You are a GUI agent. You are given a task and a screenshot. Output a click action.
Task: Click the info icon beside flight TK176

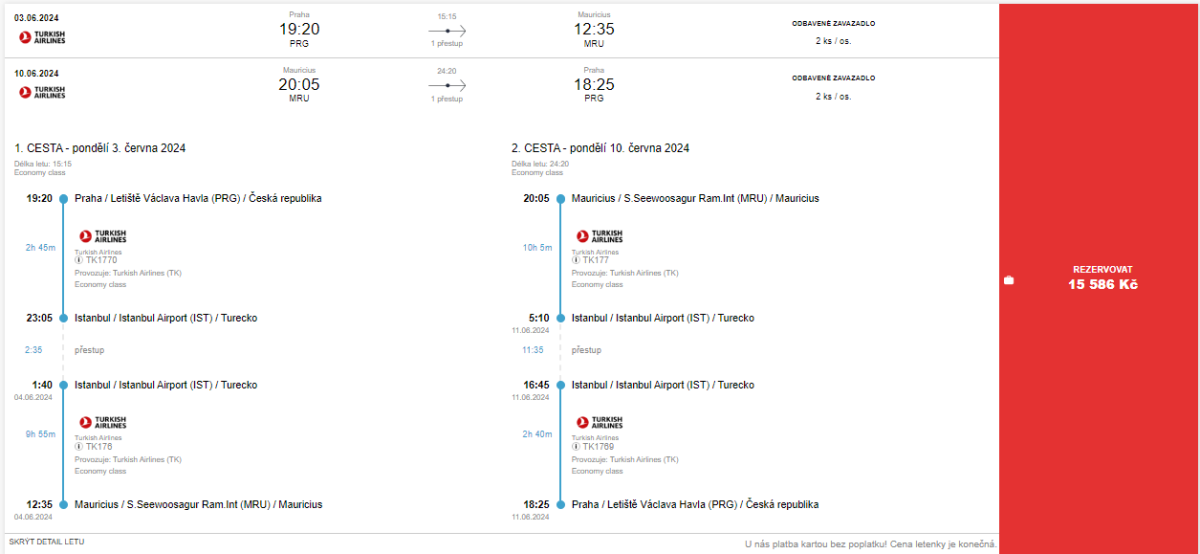(79, 446)
